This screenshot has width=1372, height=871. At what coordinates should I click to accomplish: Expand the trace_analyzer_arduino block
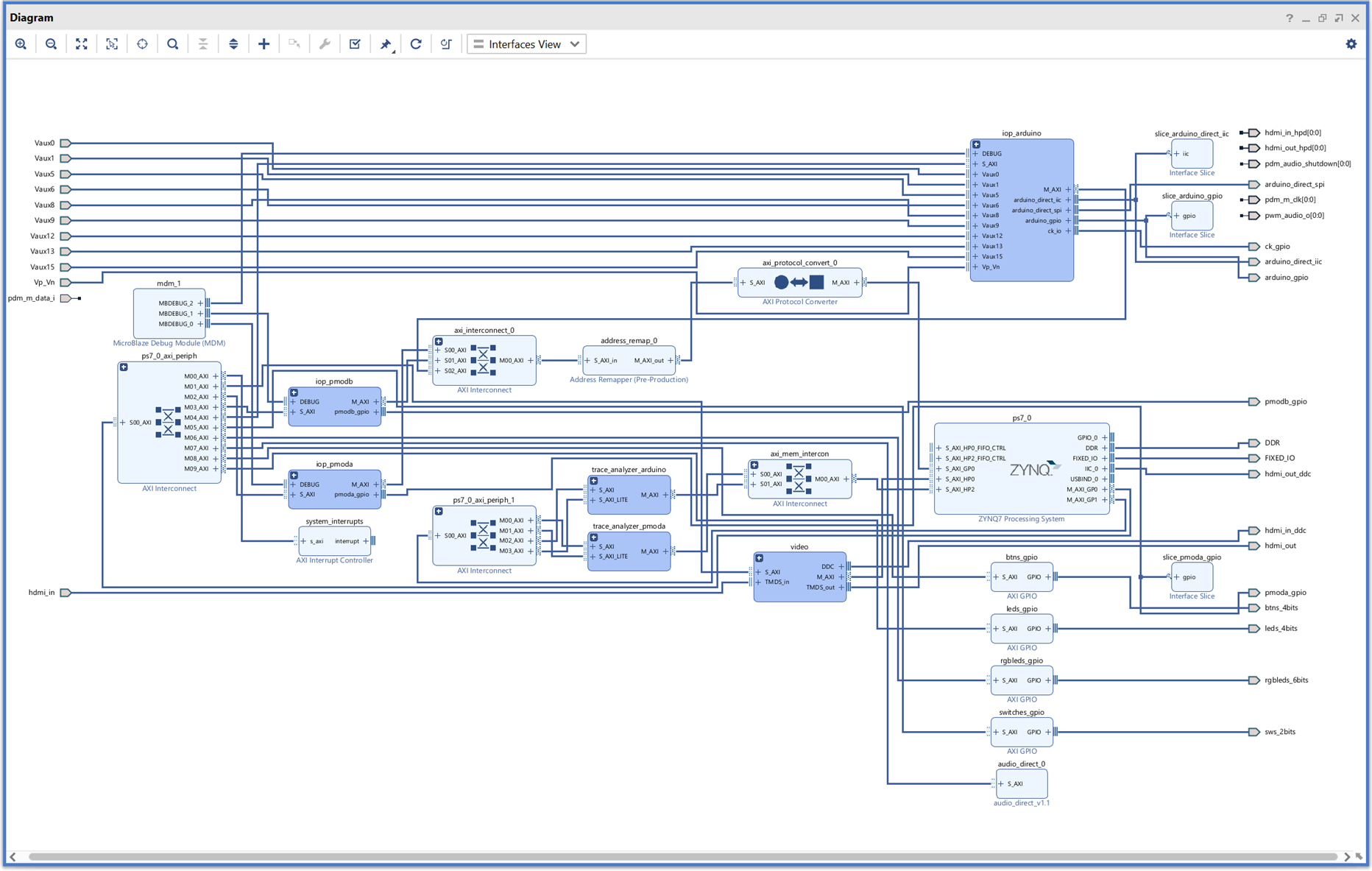coord(593,481)
